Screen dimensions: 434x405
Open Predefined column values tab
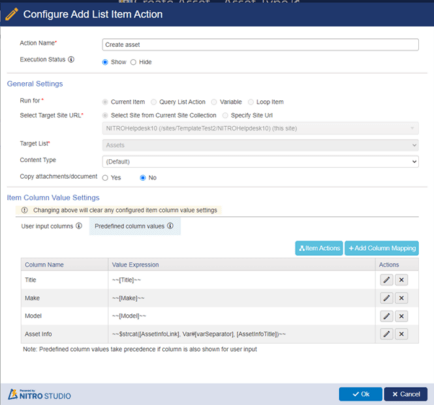(135, 226)
